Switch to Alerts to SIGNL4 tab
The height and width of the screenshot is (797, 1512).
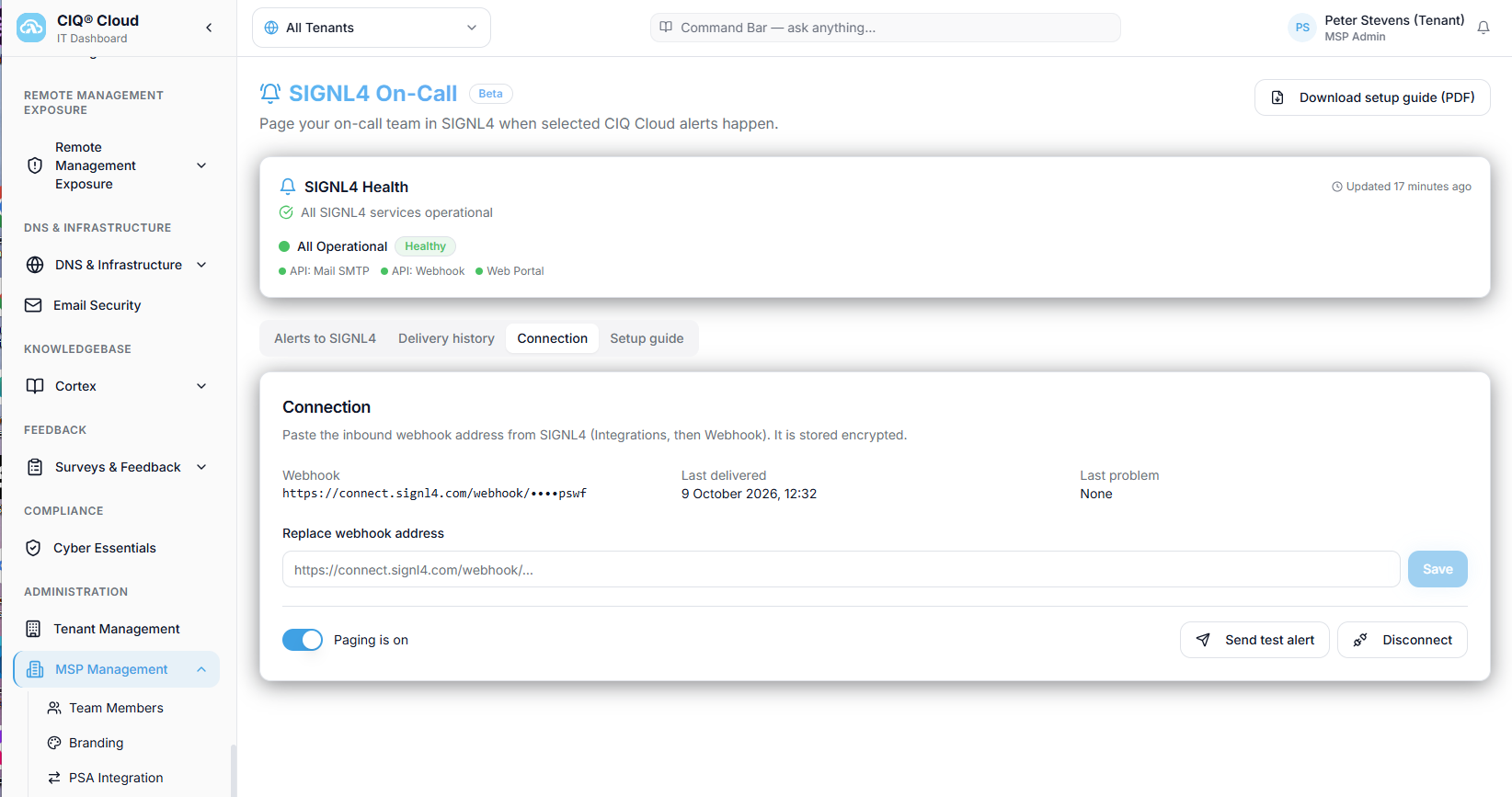[x=325, y=338]
